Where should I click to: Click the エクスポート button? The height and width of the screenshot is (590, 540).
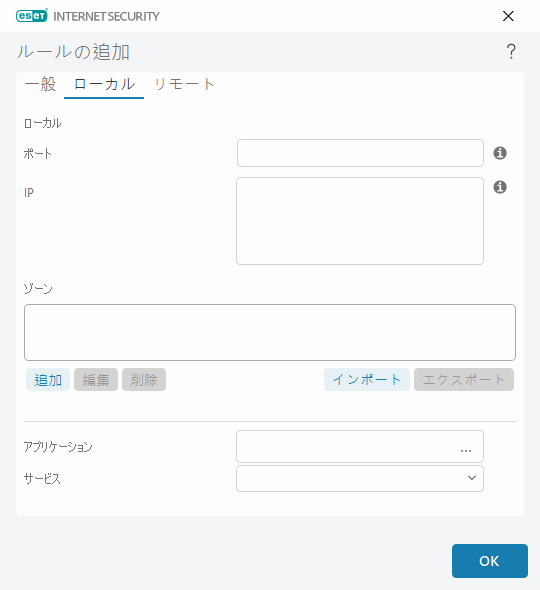point(464,380)
